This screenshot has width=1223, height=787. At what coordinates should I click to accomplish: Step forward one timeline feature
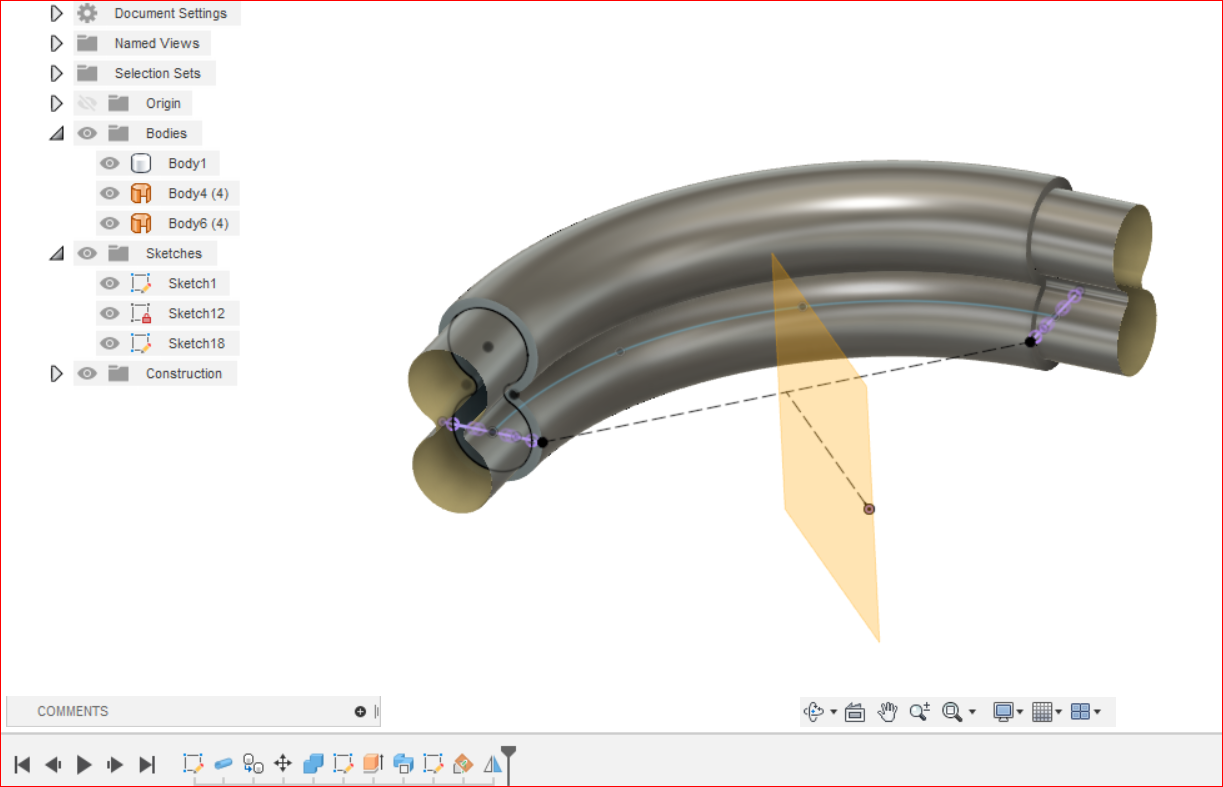[115, 765]
